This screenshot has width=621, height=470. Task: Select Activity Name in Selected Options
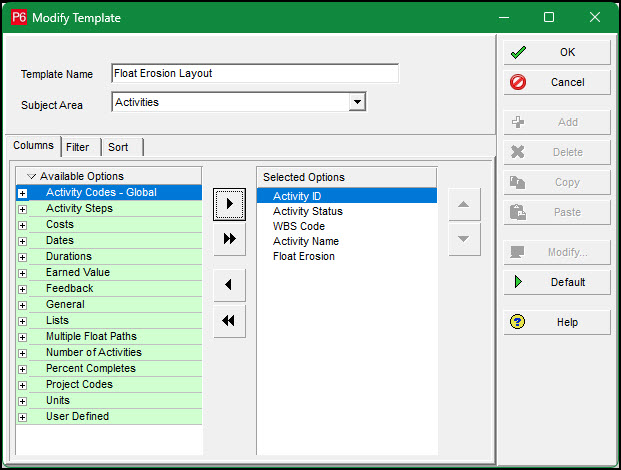[347, 241]
